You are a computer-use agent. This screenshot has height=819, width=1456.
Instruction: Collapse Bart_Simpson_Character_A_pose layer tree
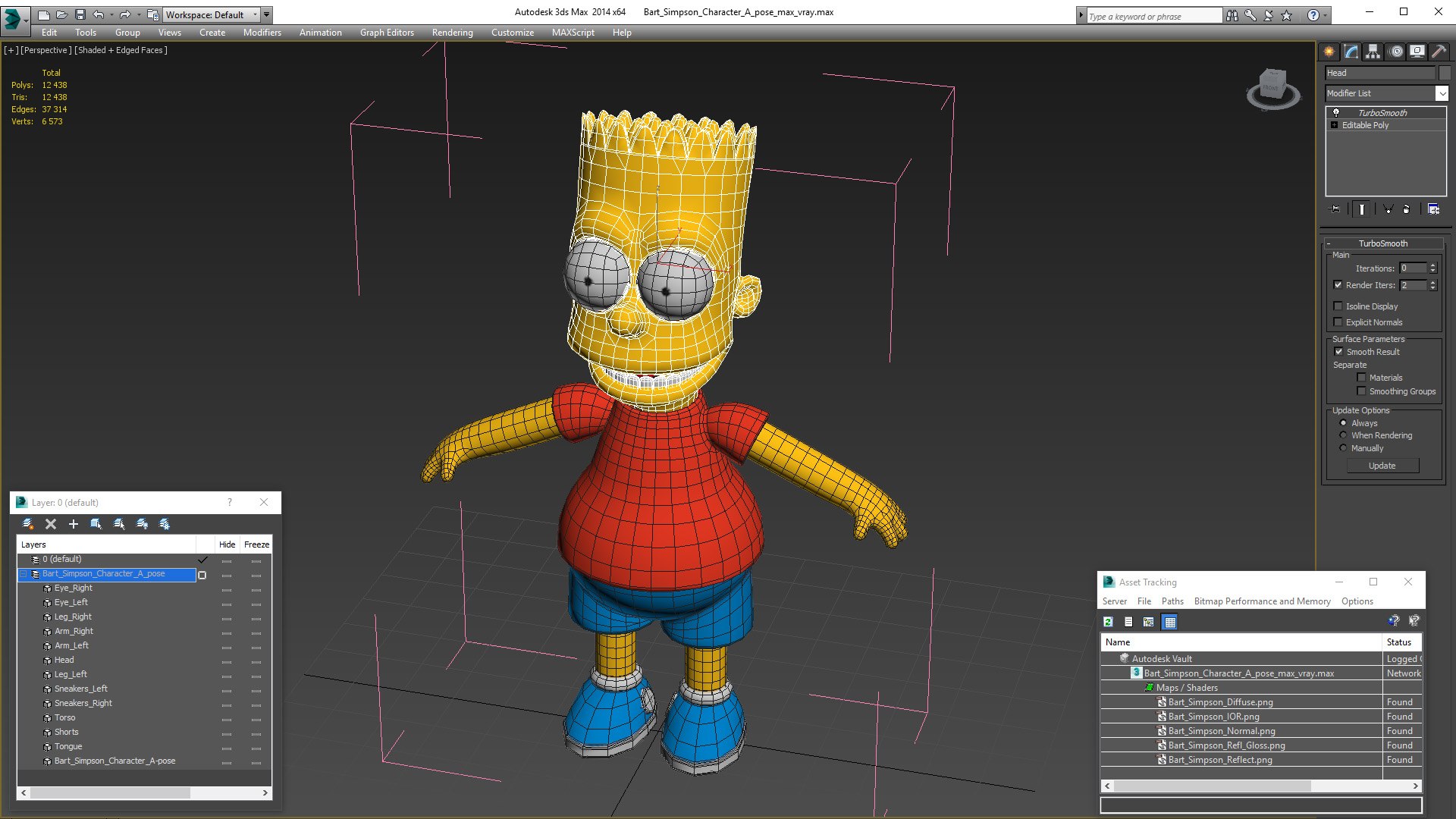click(x=24, y=574)
